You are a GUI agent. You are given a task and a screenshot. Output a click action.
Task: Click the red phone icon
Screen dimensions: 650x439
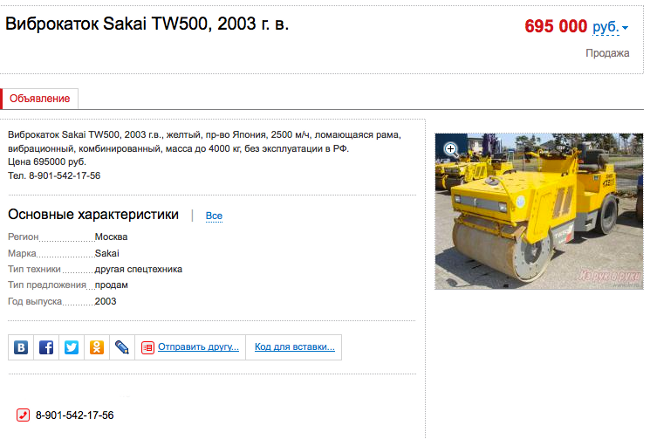coord(23,415)
